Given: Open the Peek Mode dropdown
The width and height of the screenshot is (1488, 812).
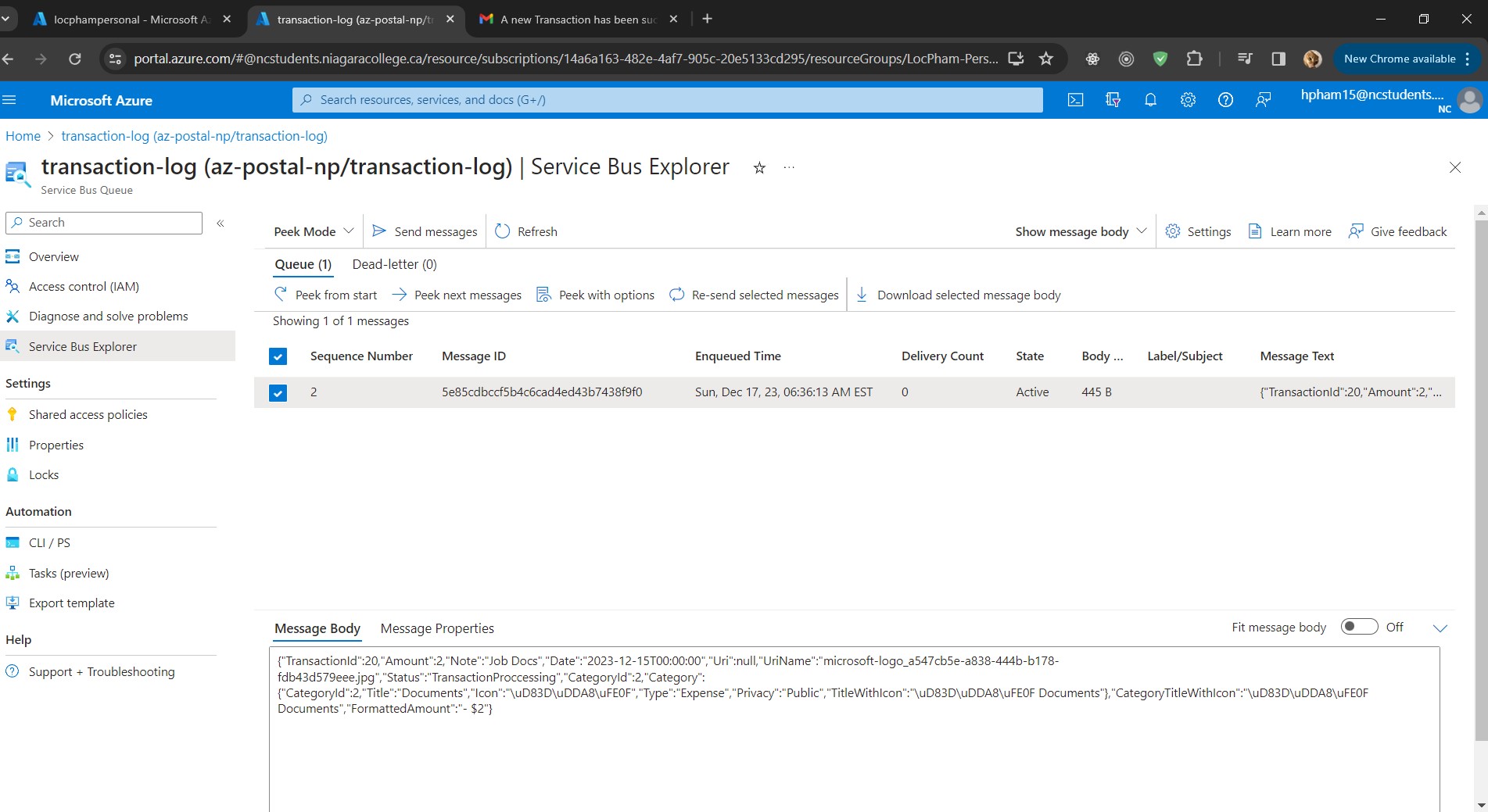Looking at the screenshot, I should point(314,231).
